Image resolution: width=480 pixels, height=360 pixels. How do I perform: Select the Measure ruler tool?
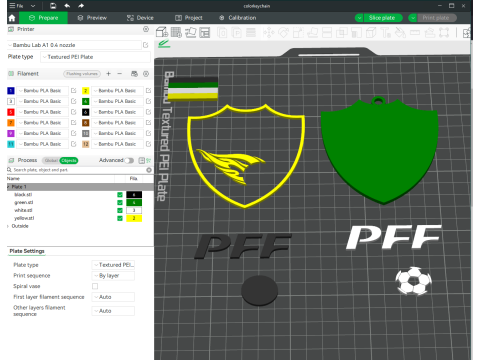[x=415, y=33]
